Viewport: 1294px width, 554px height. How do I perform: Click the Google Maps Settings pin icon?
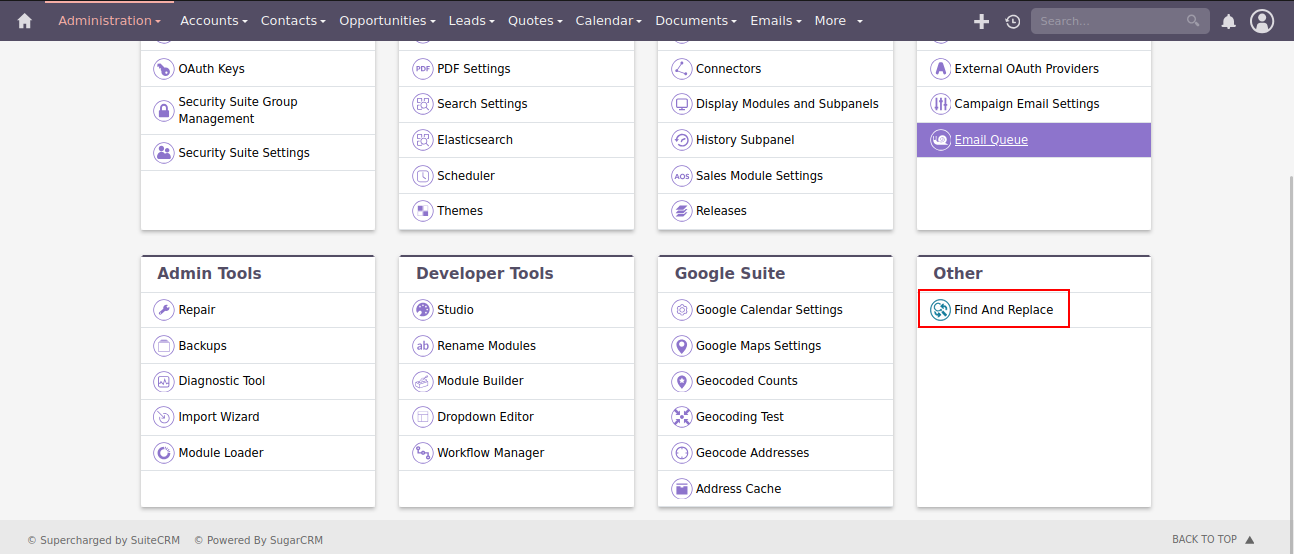[x=681, y=346]
